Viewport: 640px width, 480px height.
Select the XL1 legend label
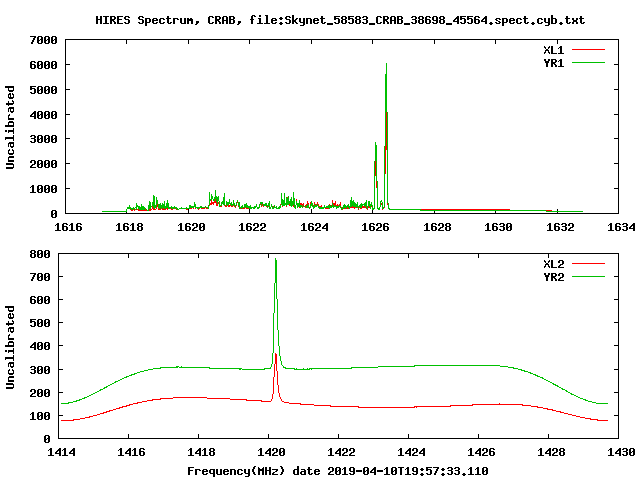553,50
